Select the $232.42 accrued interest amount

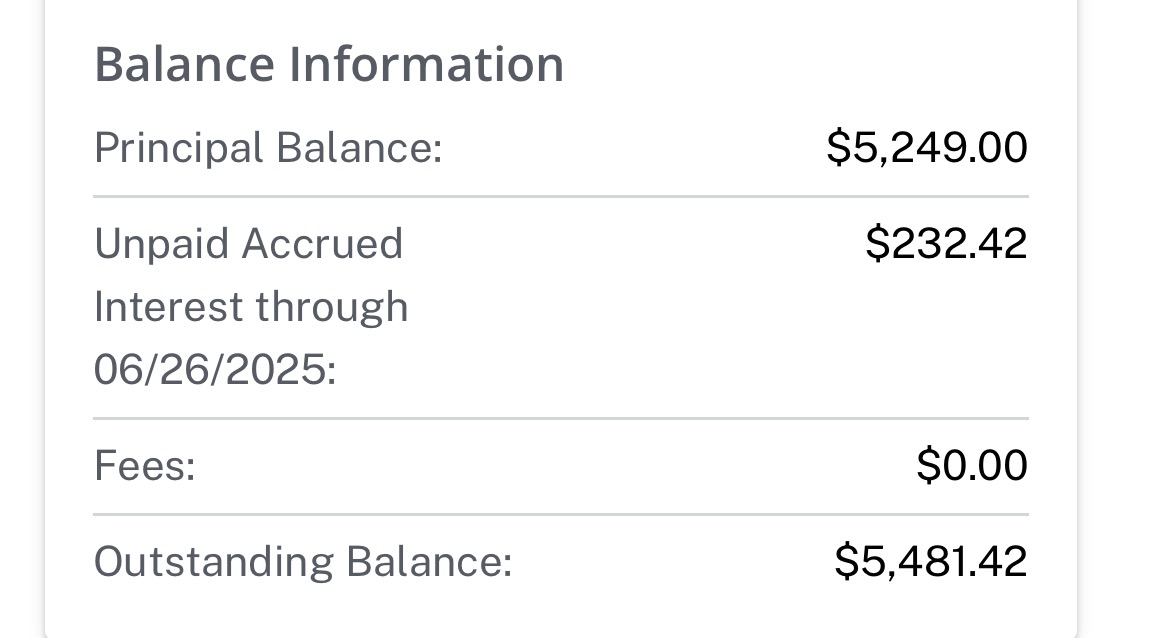[946, 244]
